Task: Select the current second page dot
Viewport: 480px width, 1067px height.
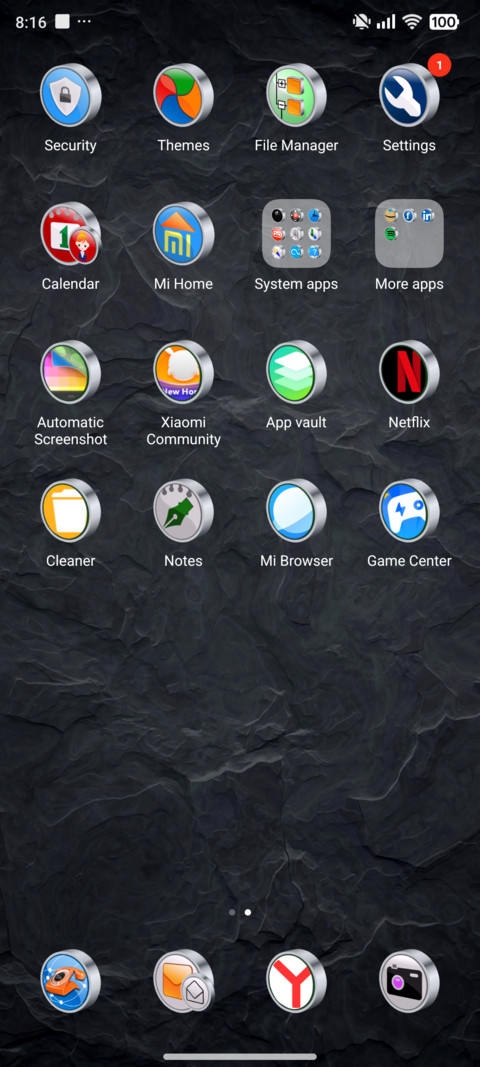Action: point(248,912)
